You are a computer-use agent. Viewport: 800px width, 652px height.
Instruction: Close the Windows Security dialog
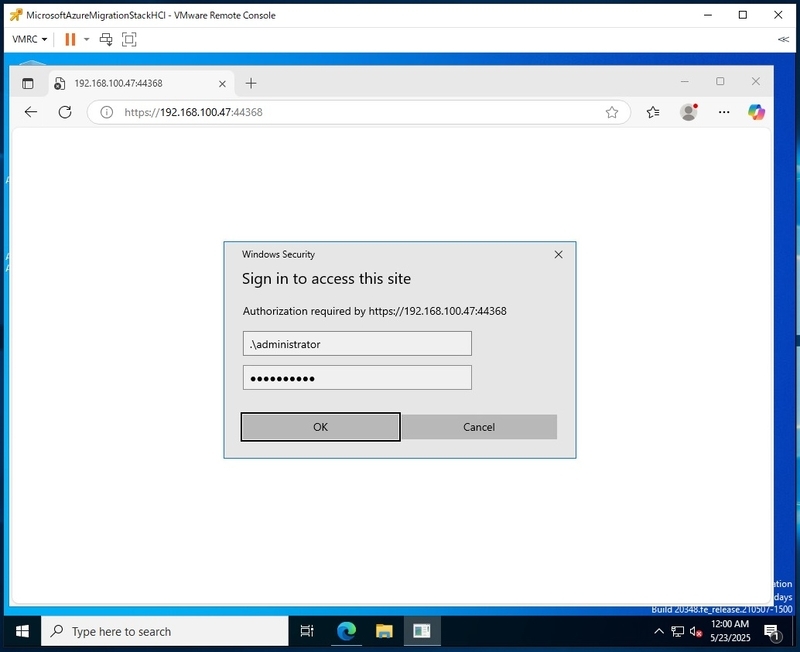click(x=559, y=255)
